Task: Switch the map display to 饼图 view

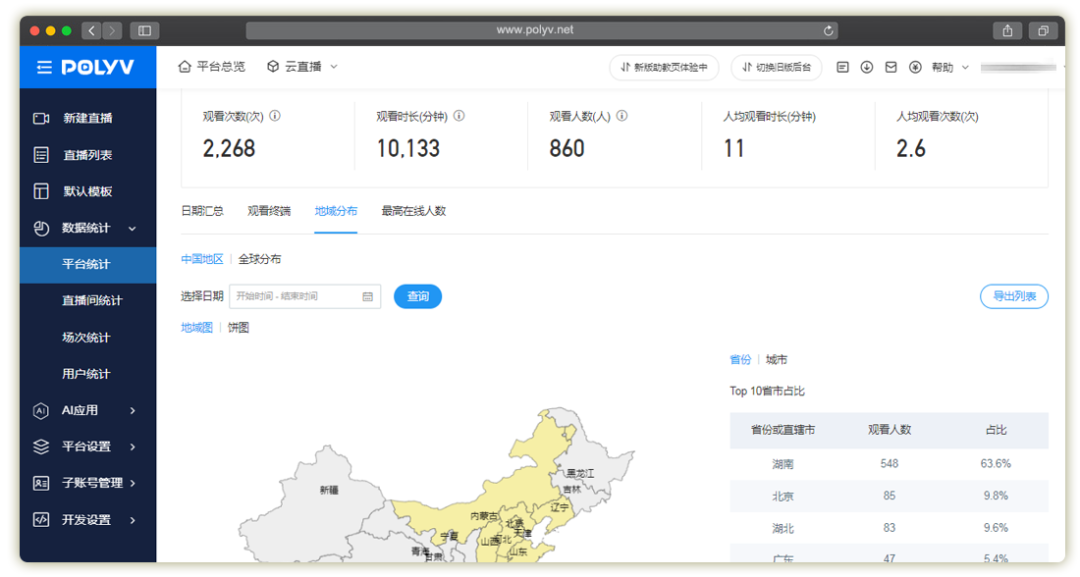Action: [238, 327]
